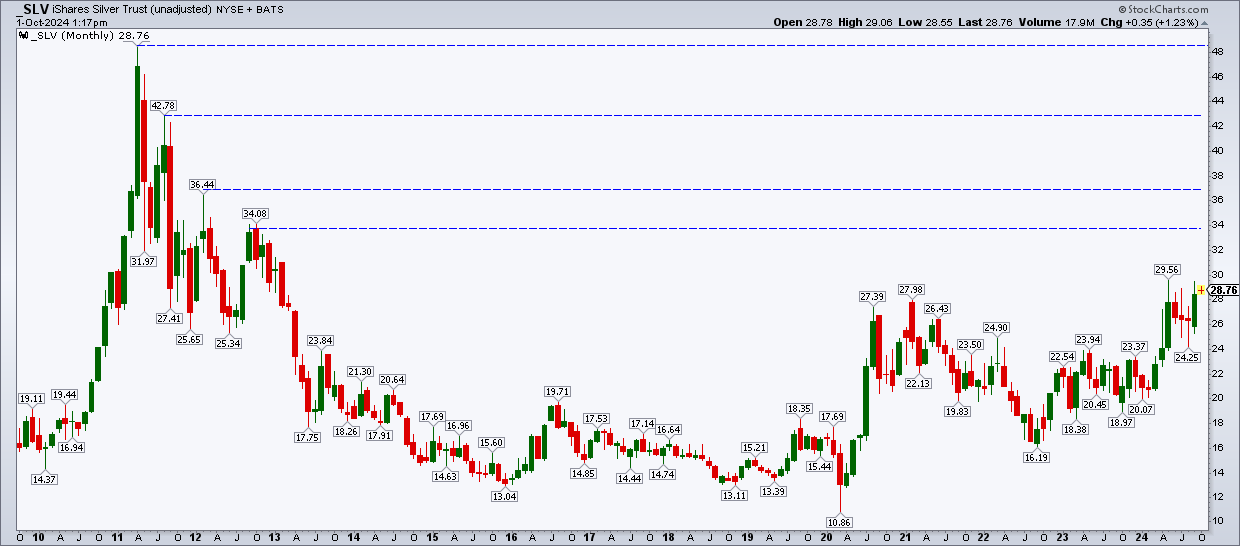Click the 25.65 low price label
The height and width of the screenshot is (546, 1240).
[x=190, y=340]
